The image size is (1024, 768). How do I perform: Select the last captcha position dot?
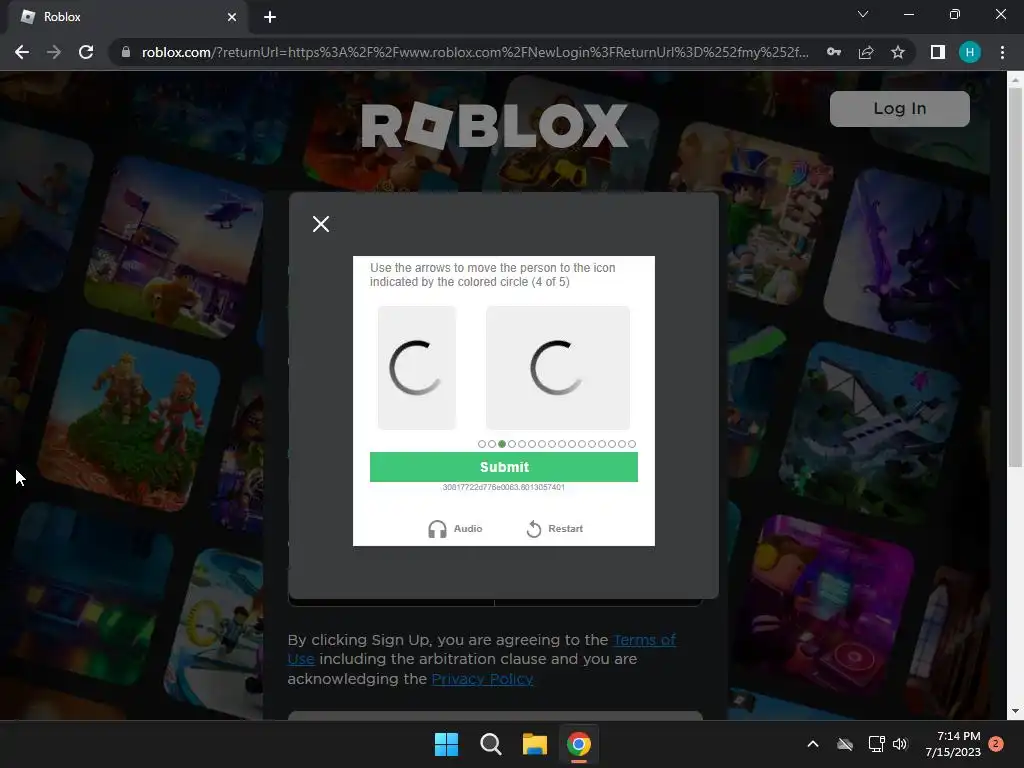(x=632, y=444)
